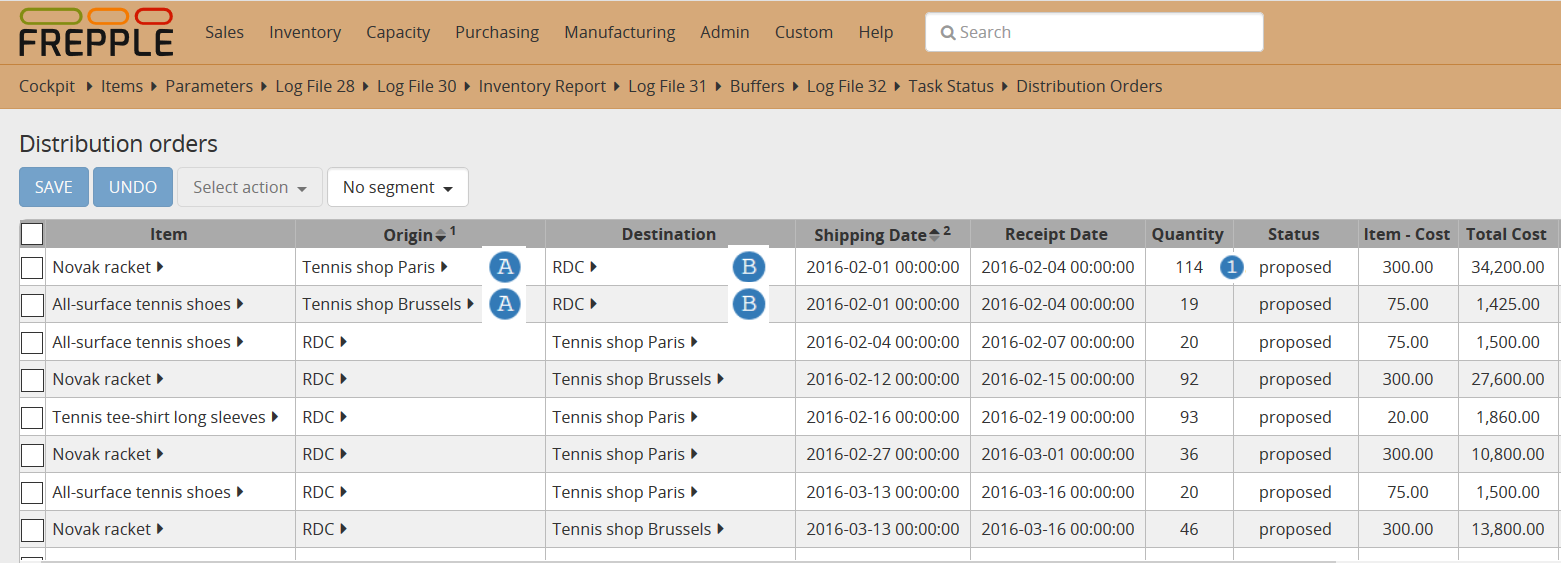Open the Select action dropdown
This screenshot has width=1561, height=563.
[x=250, y=187]
